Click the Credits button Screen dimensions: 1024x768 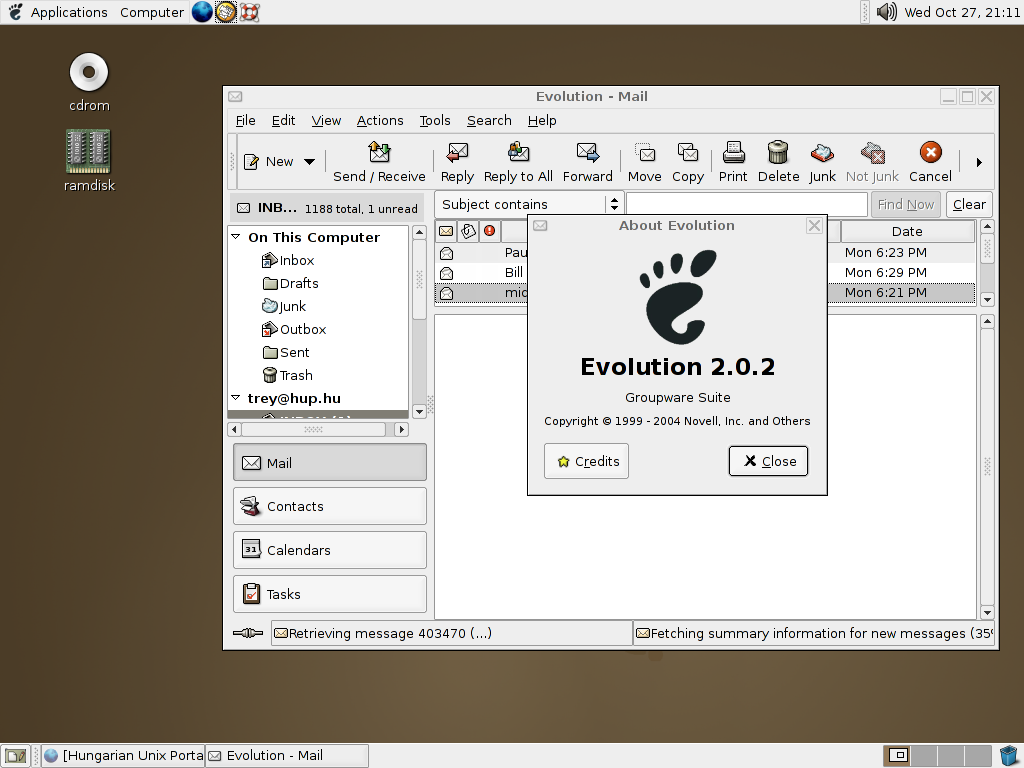click(586, 461)
